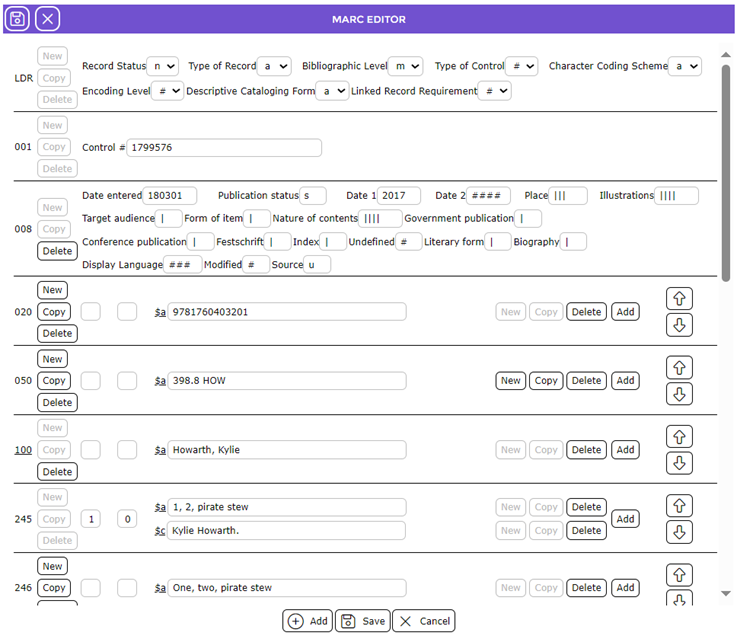
Task: Copy the 020 field
Action: tap(54, 312)
